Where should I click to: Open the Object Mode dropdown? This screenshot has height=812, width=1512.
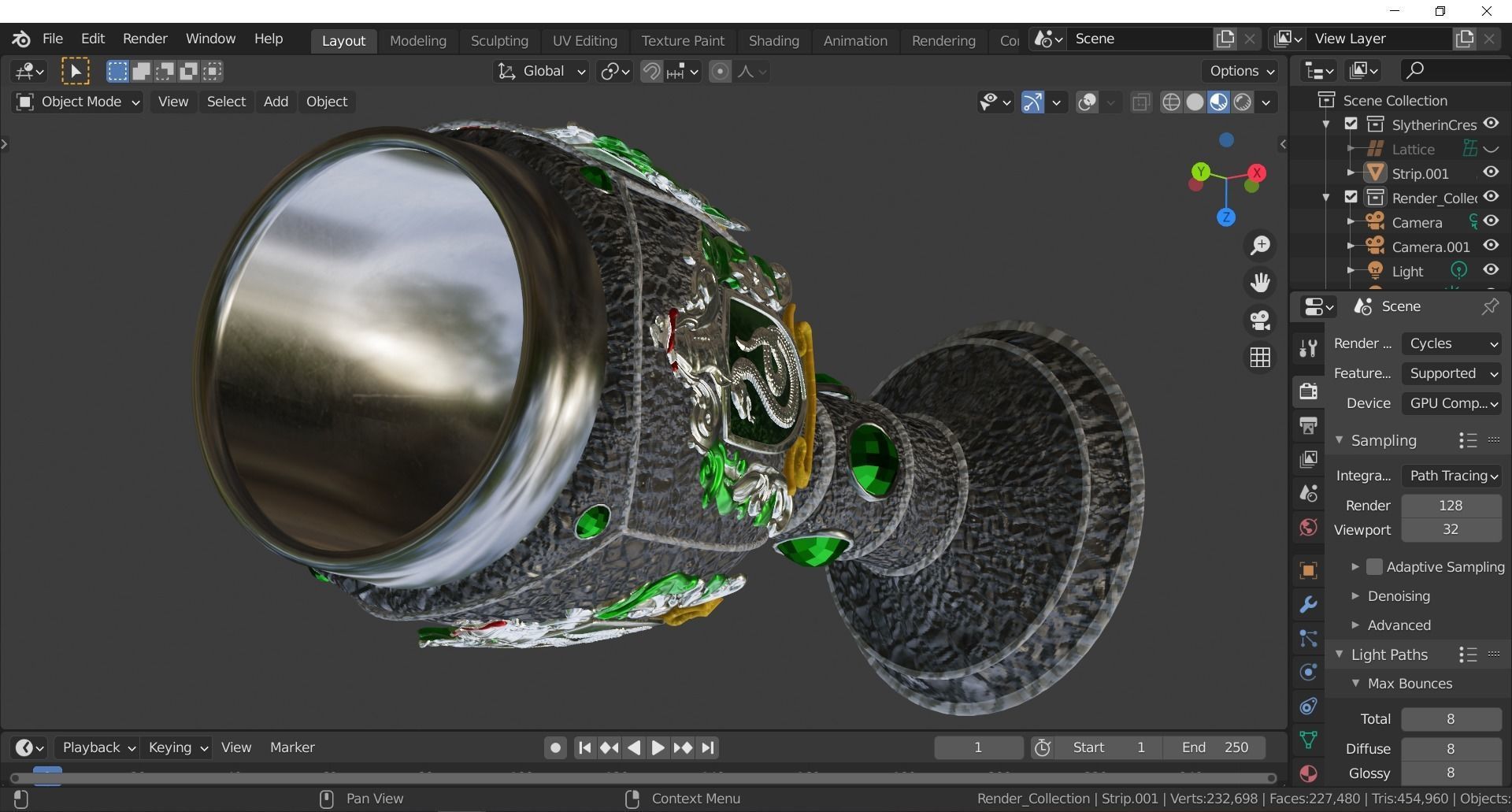point(77,102)
